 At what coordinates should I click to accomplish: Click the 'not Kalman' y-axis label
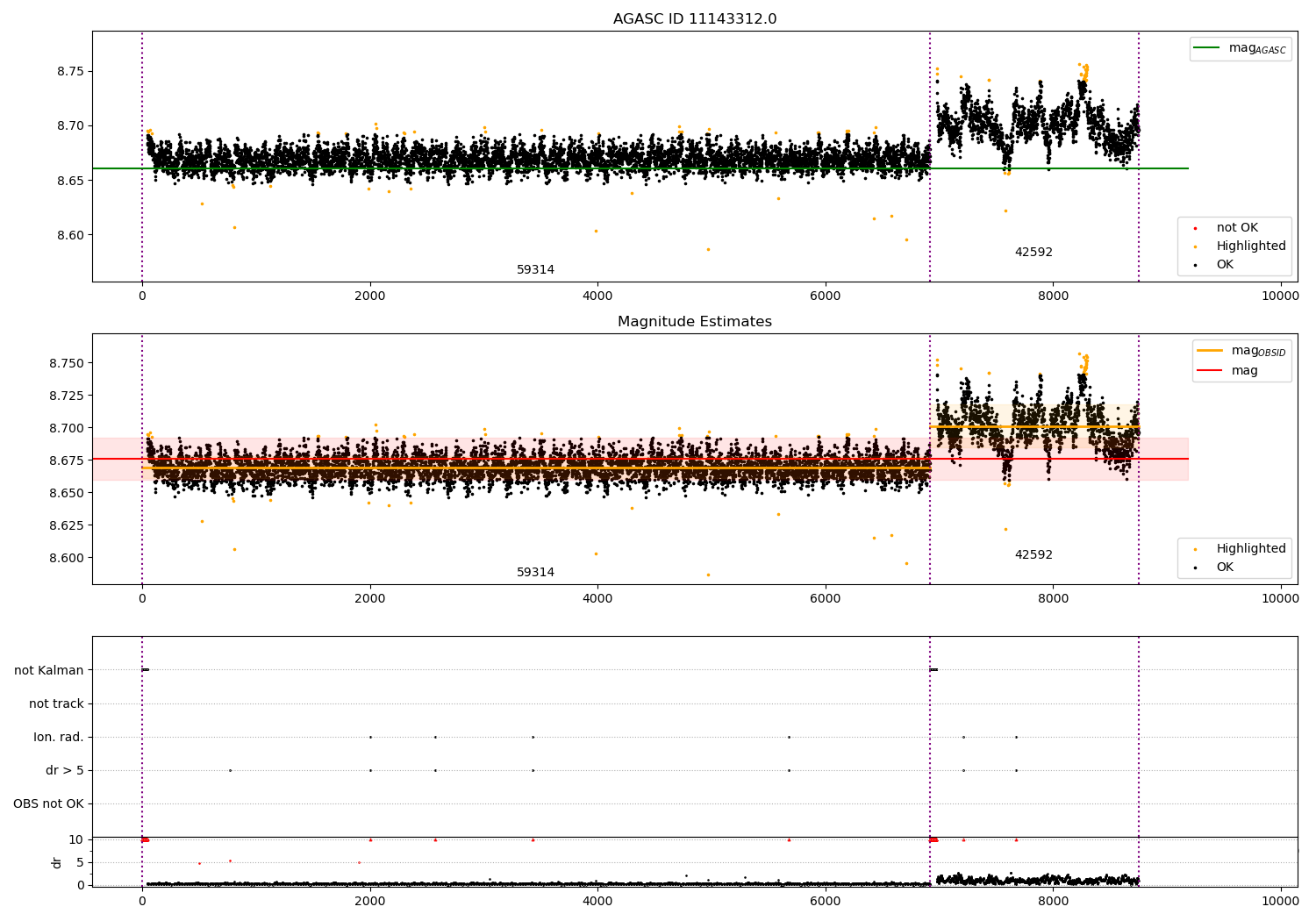pyautogui.click(x=49, y=670)
